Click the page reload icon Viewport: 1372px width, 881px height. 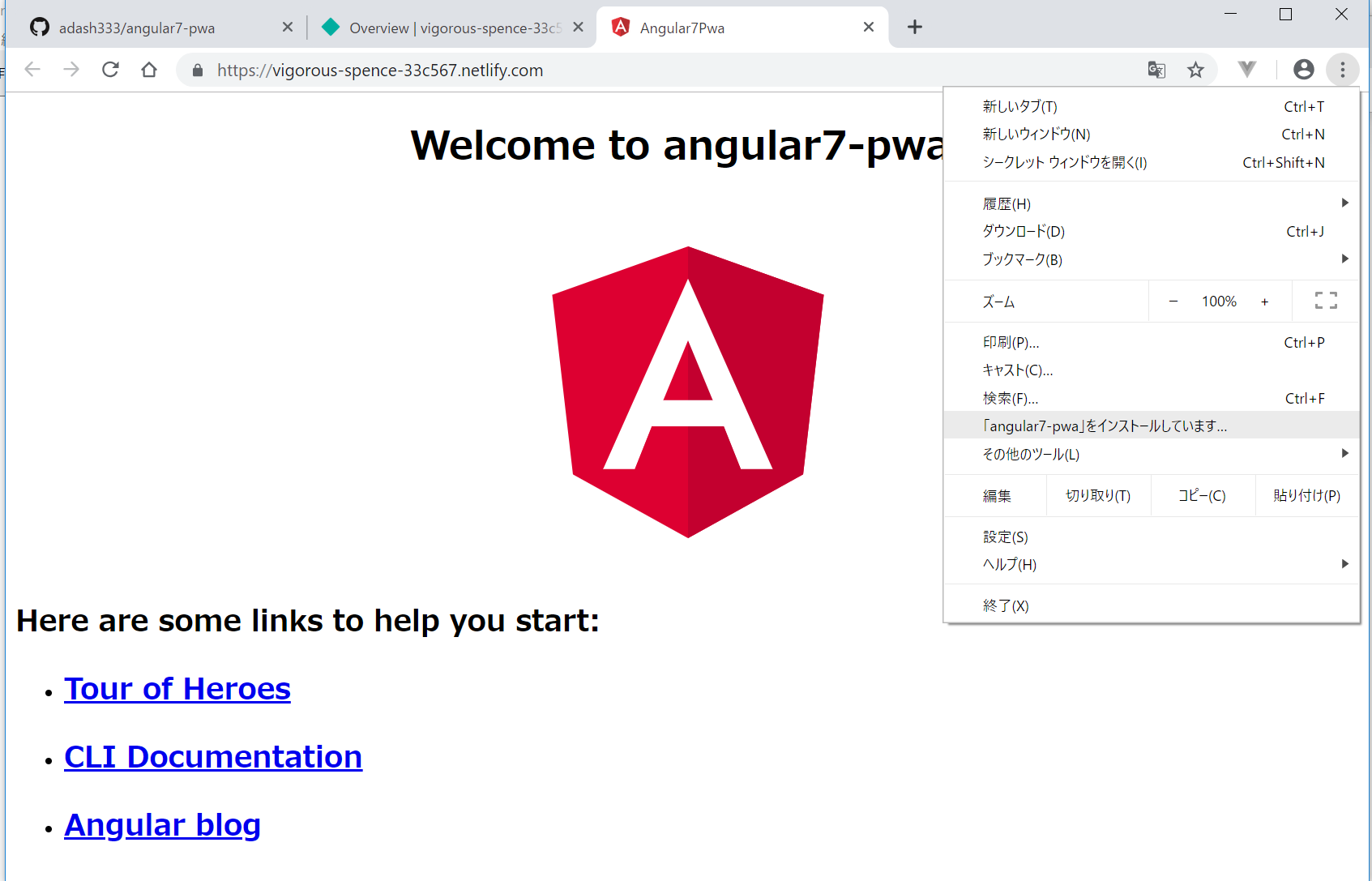110,70
